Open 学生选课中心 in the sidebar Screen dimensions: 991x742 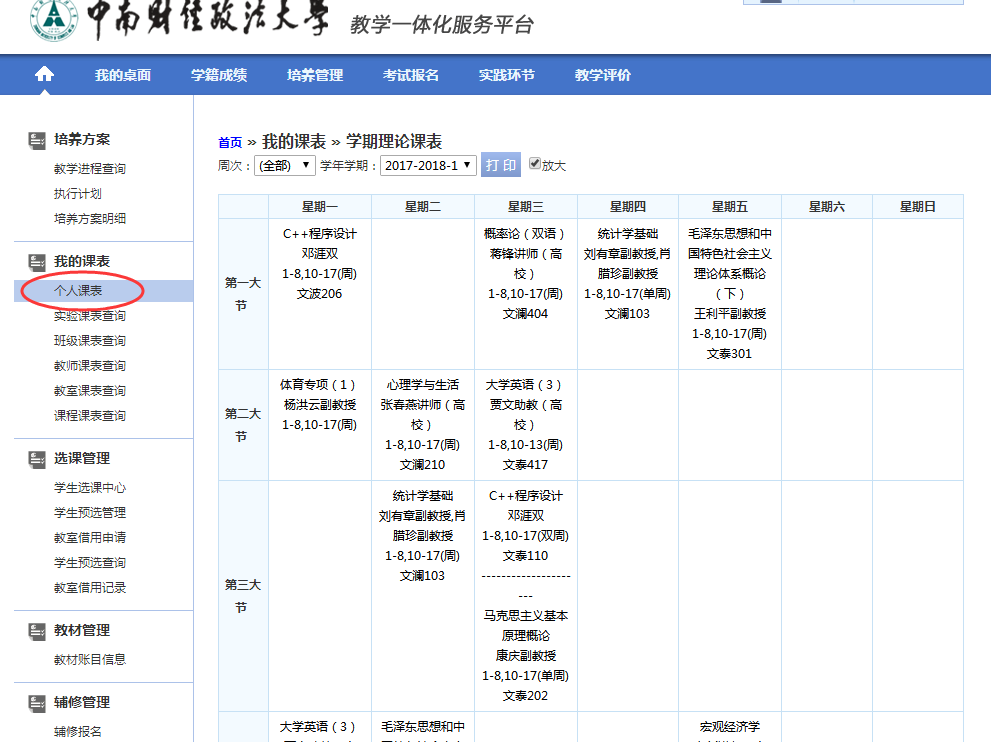pos(90,488)
